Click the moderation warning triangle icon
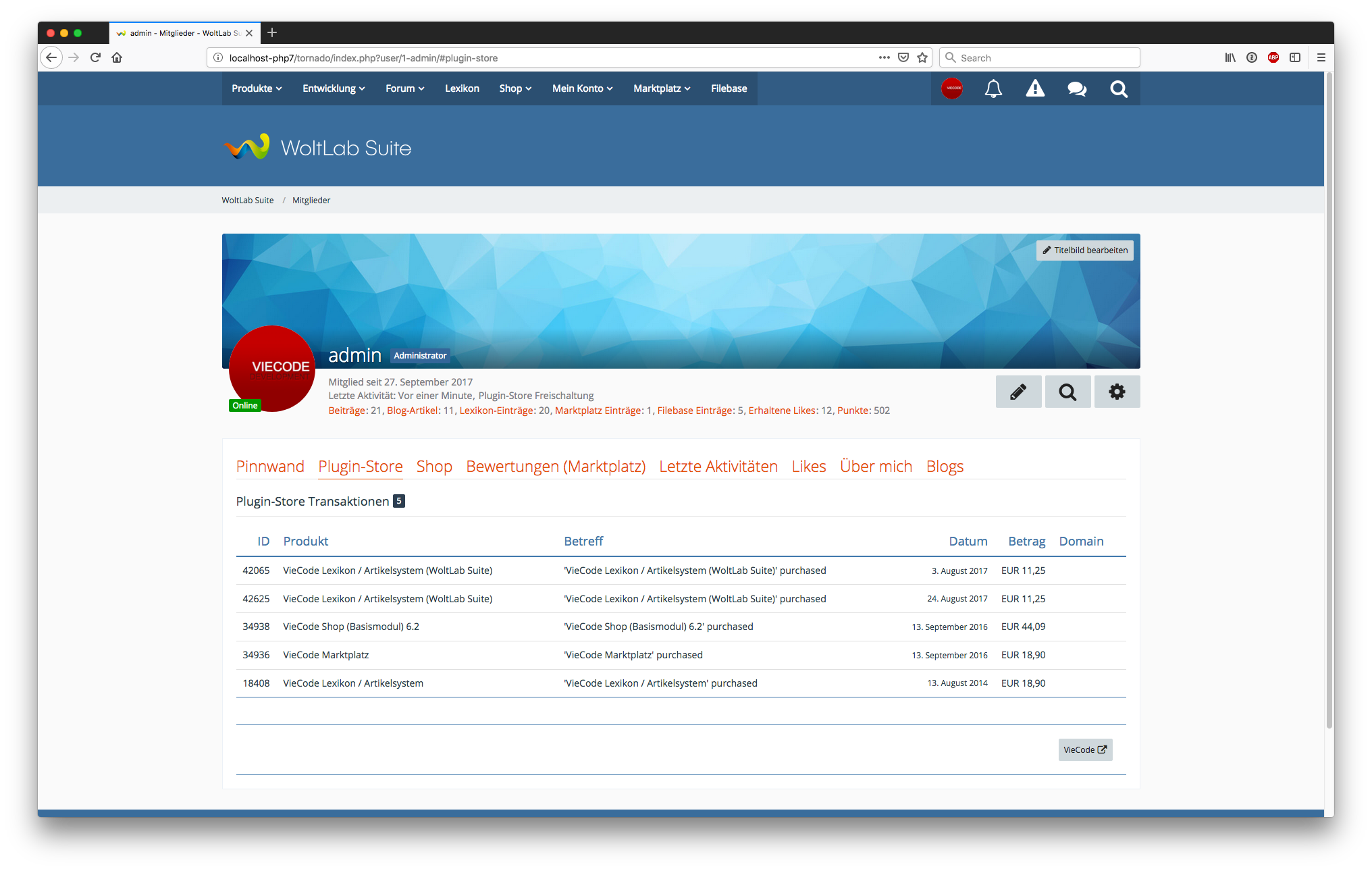Image resolution: width=1372 pixels, height=871 pixels. (x=1035, y=88)
